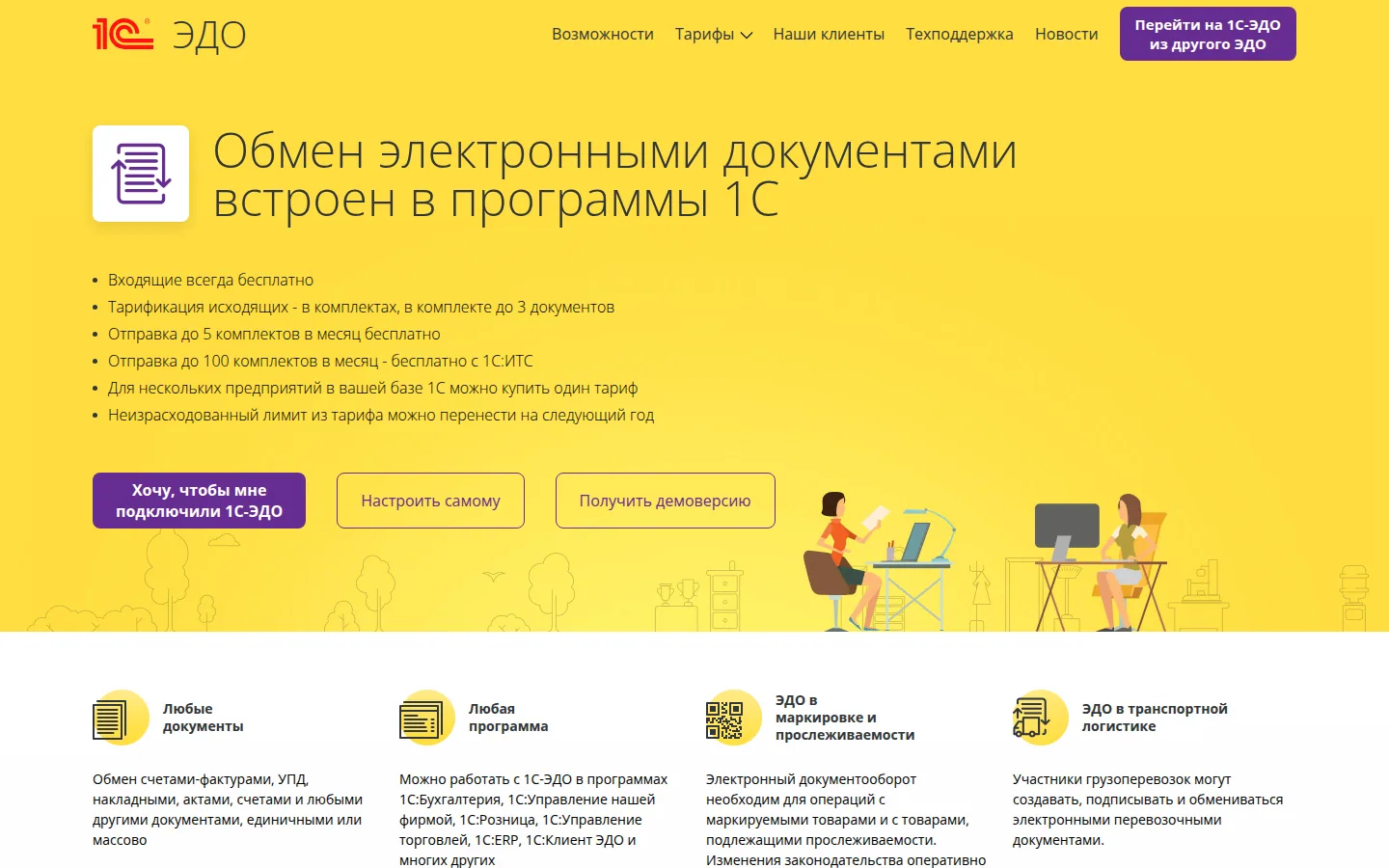Click the Настроить самому button
The width and height of the screenshot is (1389, 868).
(x=430, y=501)
